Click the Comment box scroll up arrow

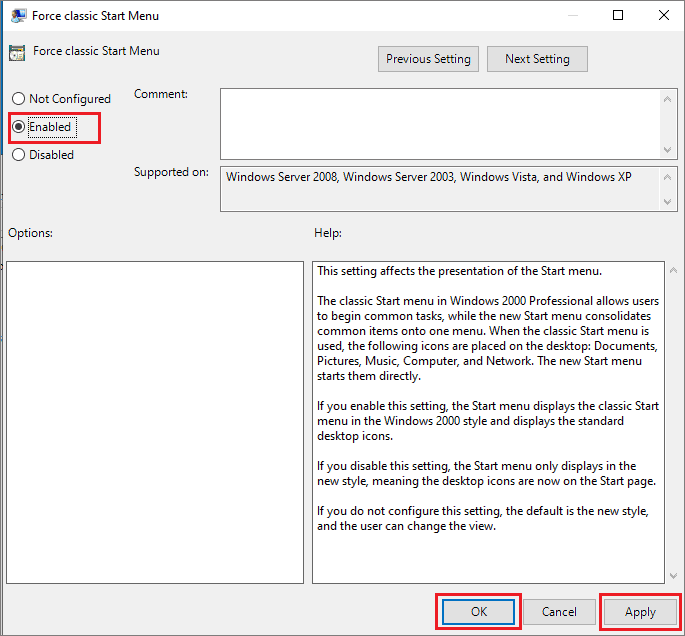click(667, 99)
